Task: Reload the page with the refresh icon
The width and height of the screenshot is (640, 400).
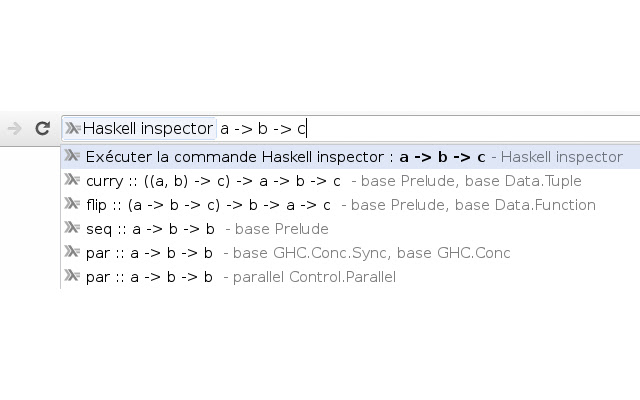Action: [x=42, y=128]
